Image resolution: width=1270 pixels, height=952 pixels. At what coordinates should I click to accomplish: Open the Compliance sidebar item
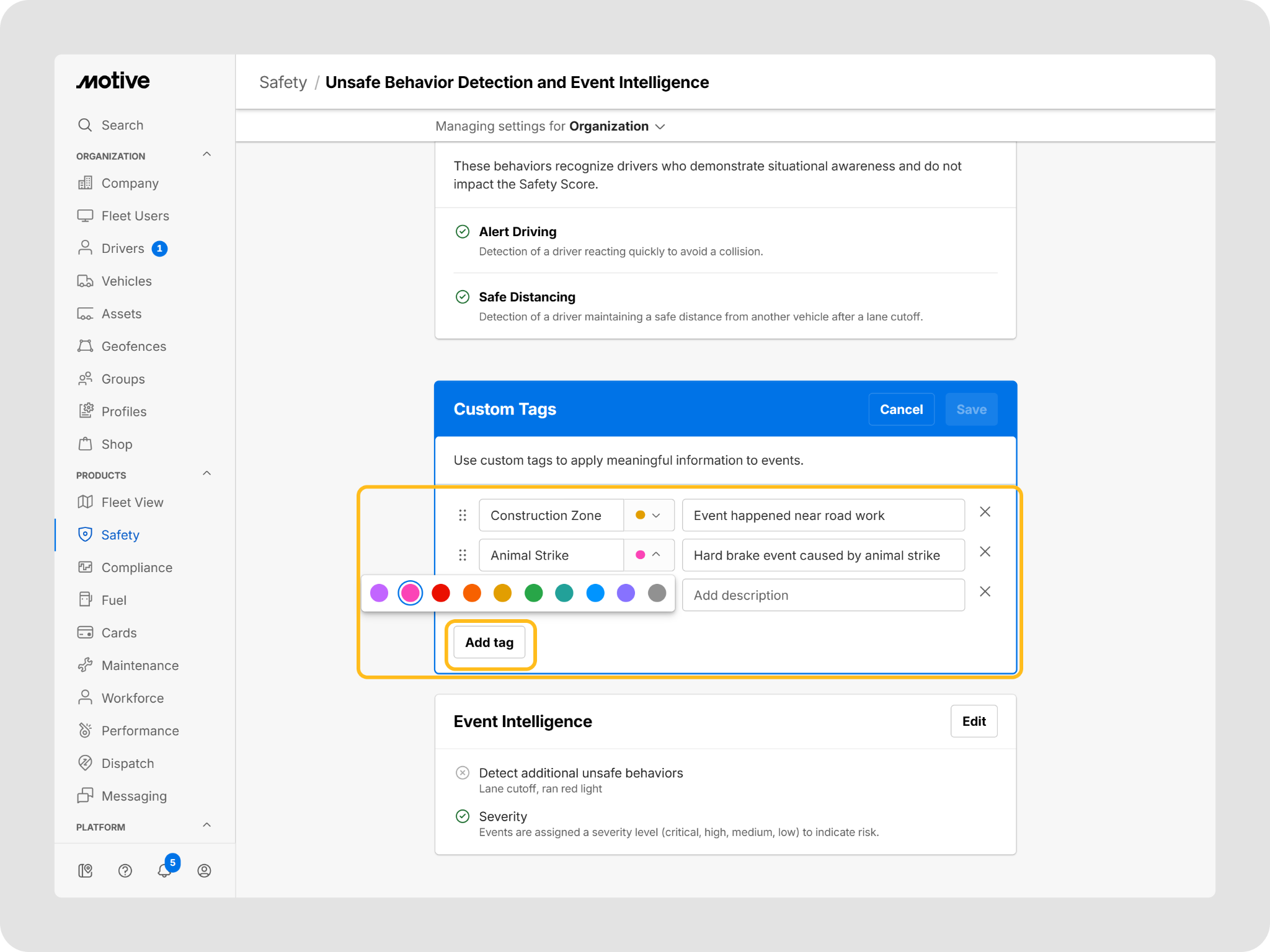(137, 568)
